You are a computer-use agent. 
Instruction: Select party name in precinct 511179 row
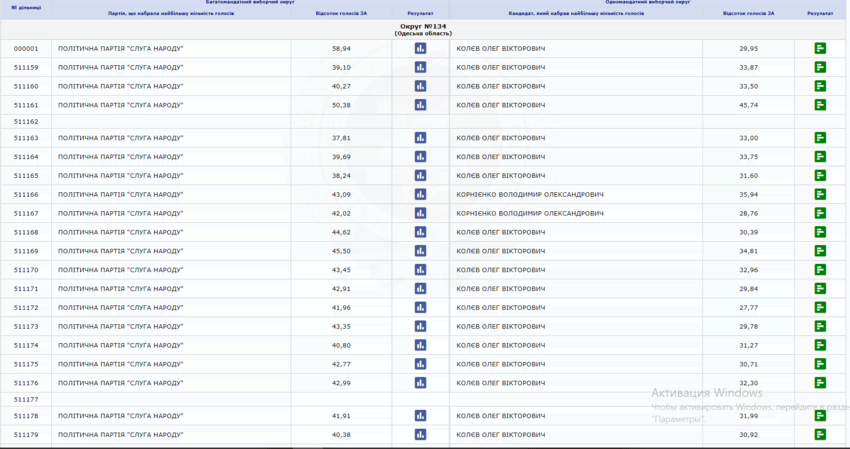click(120, 434)
